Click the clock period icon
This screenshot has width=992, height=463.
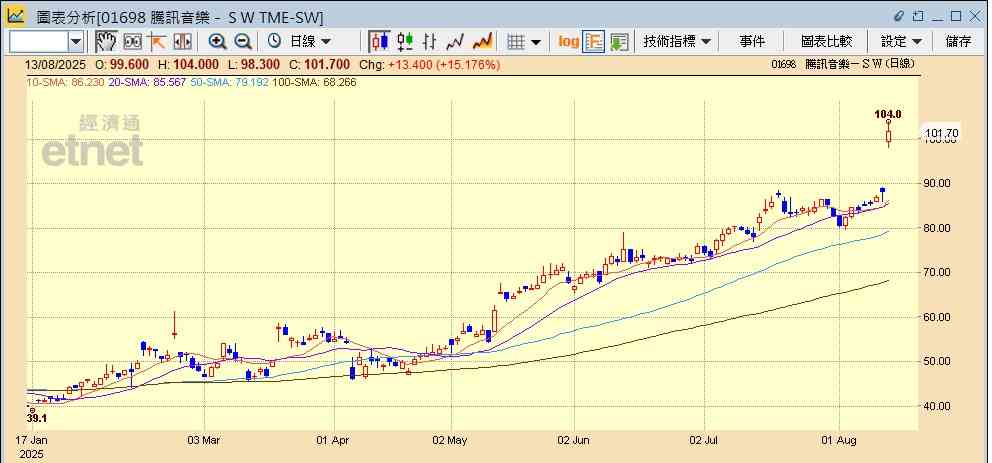point(274,42)
